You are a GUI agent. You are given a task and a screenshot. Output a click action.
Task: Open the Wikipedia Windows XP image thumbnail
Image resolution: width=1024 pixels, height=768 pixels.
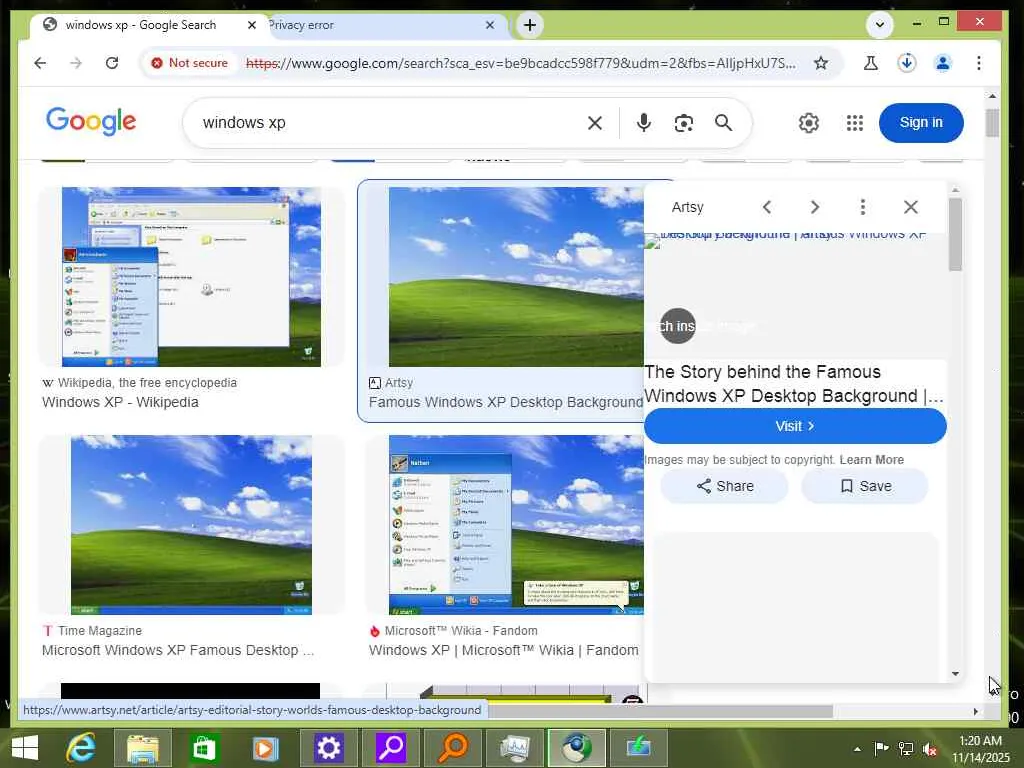[191, 277]
